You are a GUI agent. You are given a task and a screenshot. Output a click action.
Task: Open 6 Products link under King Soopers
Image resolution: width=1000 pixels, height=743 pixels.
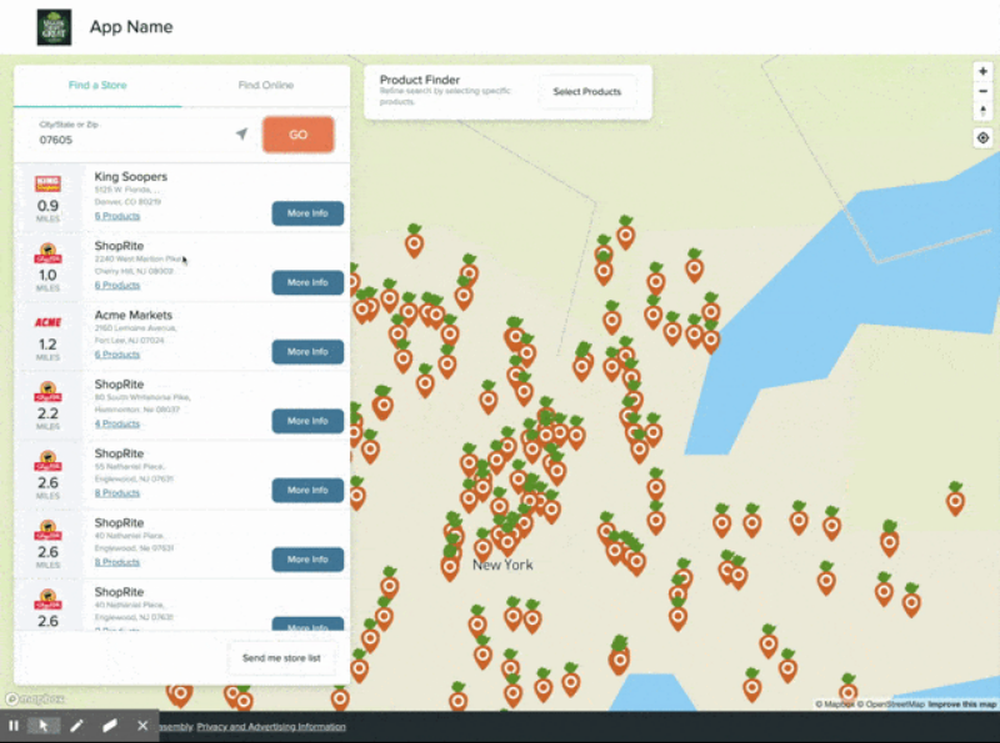pos(117,216)
